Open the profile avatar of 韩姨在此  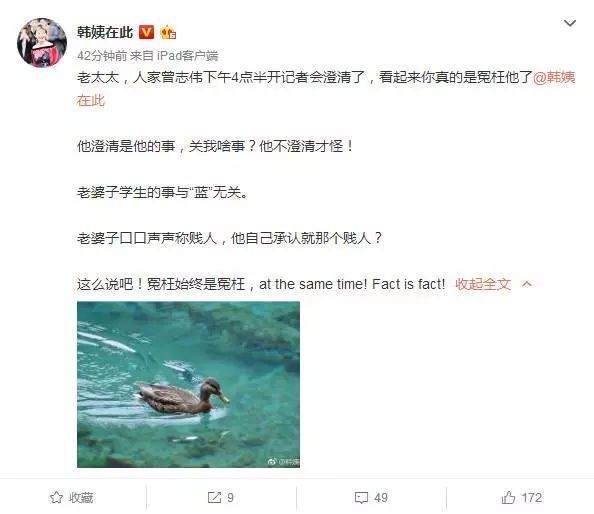click(x=42, y=42)
